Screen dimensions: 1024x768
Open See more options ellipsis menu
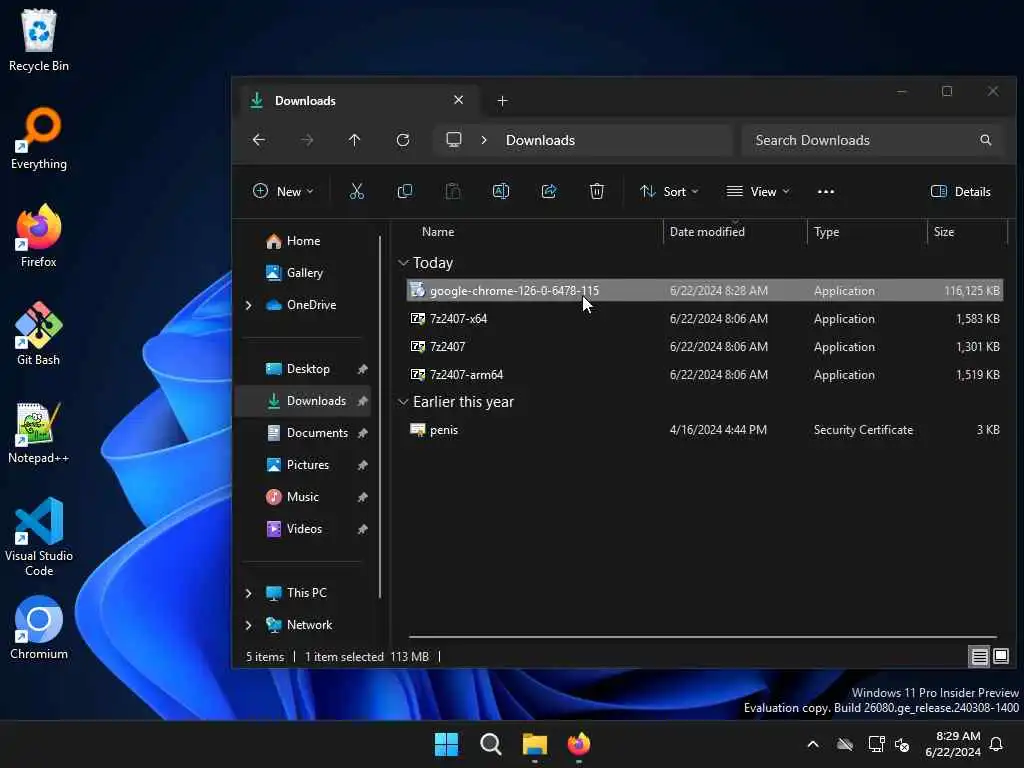pyautogui.click(x=825, y=191)
